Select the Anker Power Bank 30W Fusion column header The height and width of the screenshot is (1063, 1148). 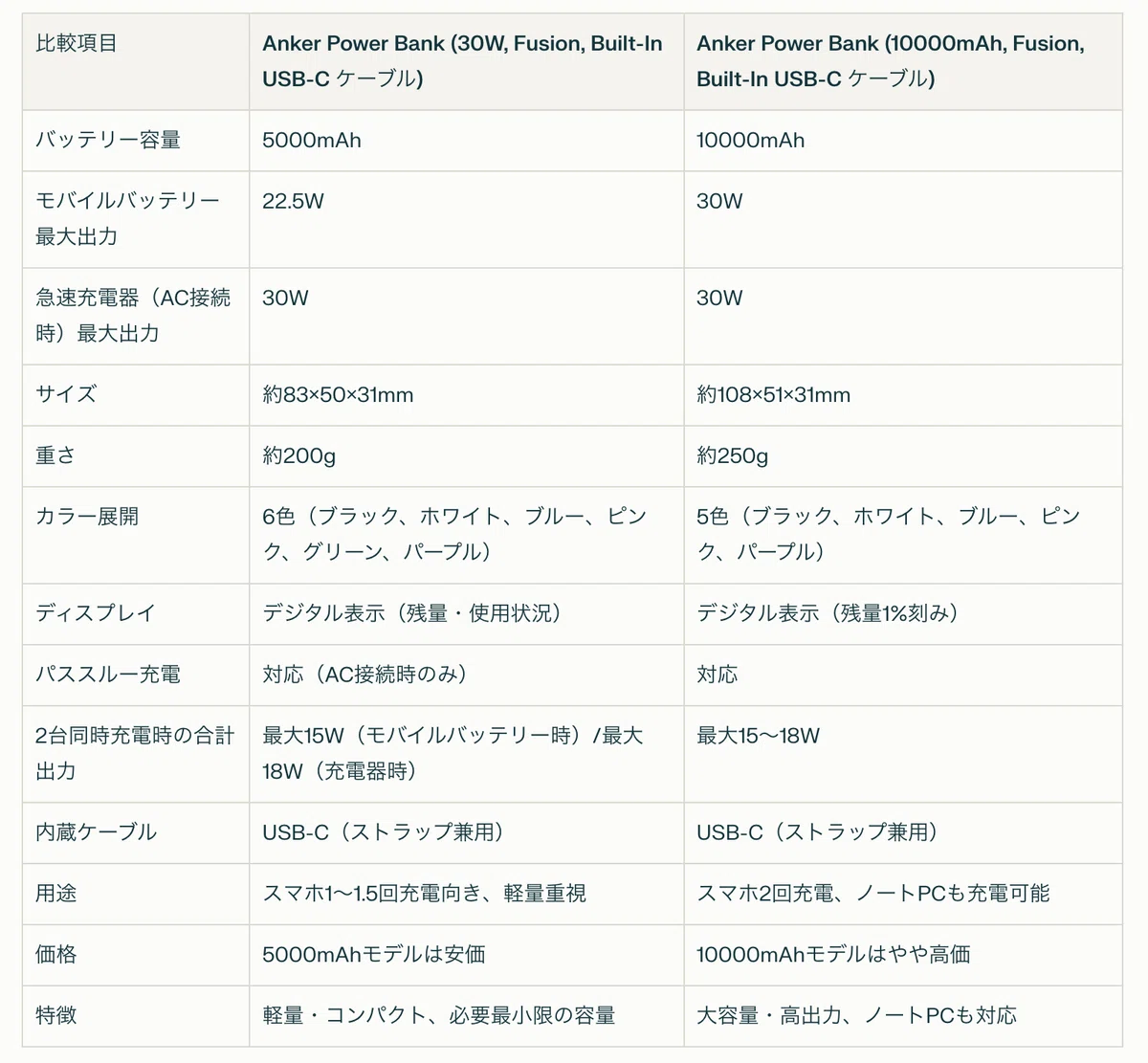467,61
